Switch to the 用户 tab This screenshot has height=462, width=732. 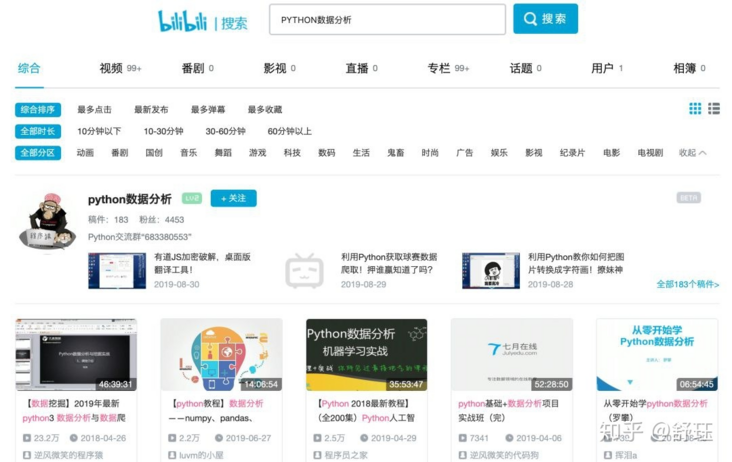coord(607,68)
